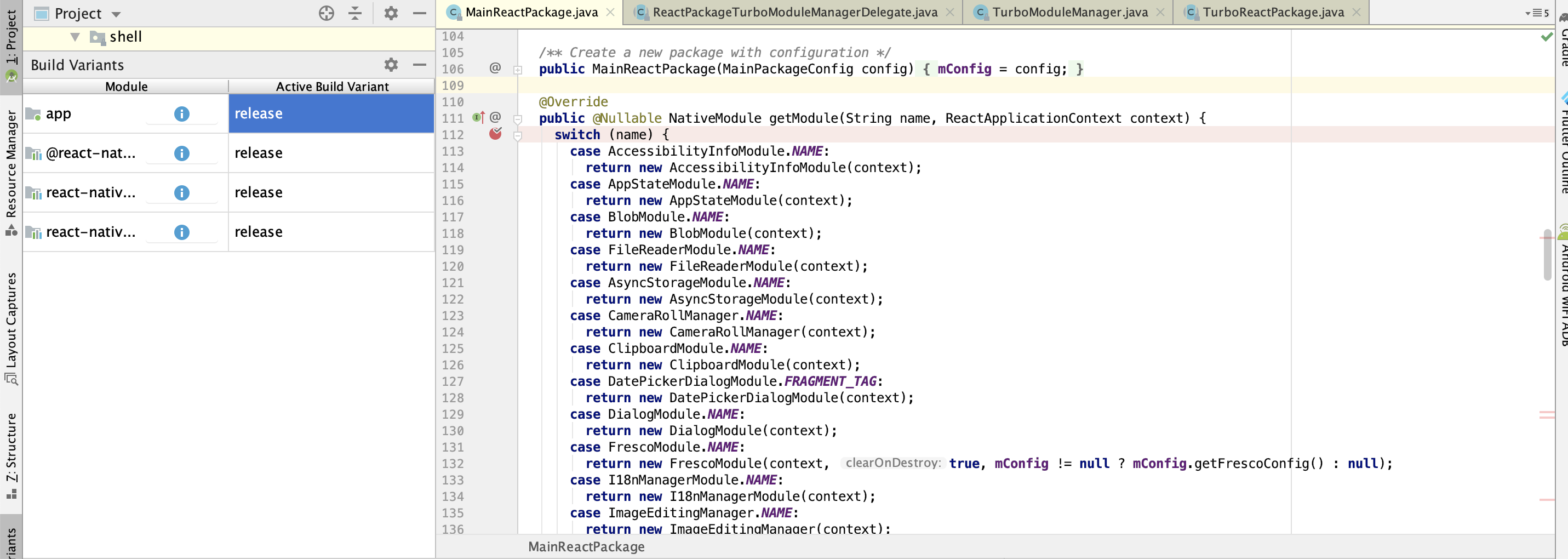Open Build Variants gear settings
Image resolution: width=1568 pixels, height=559 pixels.
tap(391, 65)
